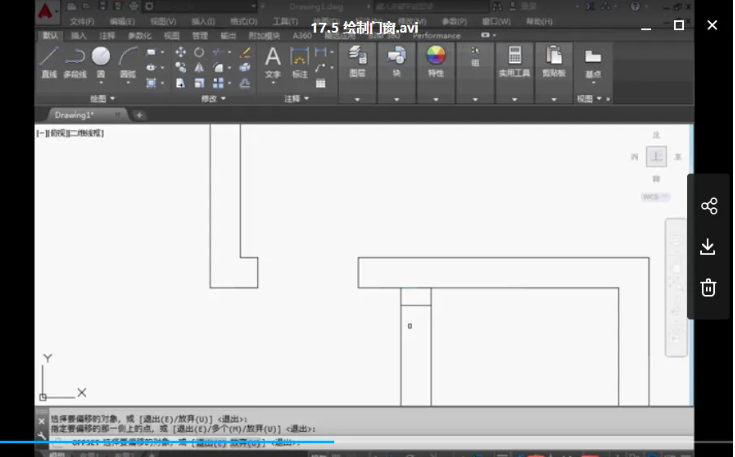Image resolution: width=735 pixels, height=457 pixels.
Task: Open the Insert (插入I) menu
Action: (x=203, y=22)
